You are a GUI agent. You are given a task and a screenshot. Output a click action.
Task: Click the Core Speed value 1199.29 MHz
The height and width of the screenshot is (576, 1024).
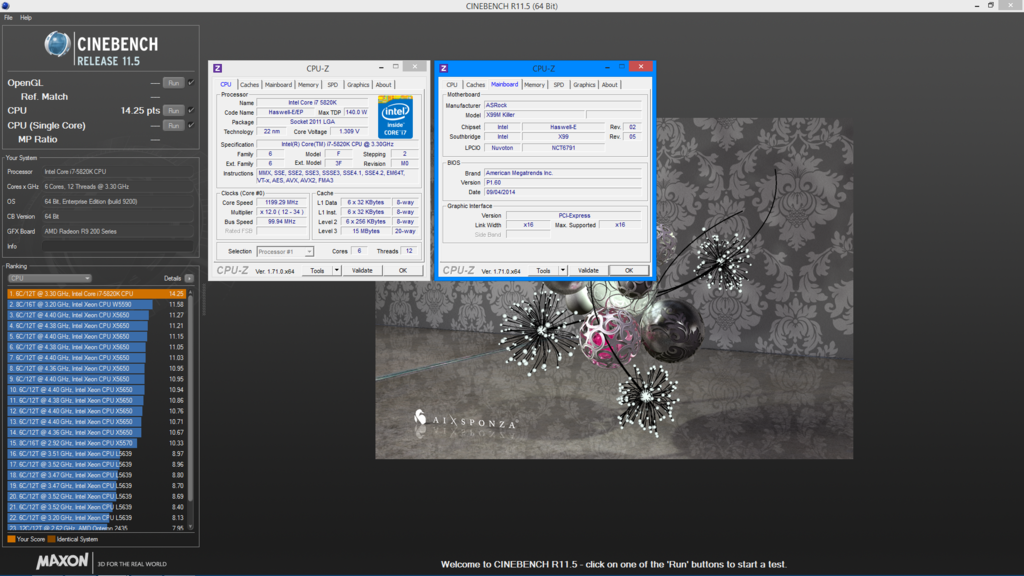[x=281, y=202]
